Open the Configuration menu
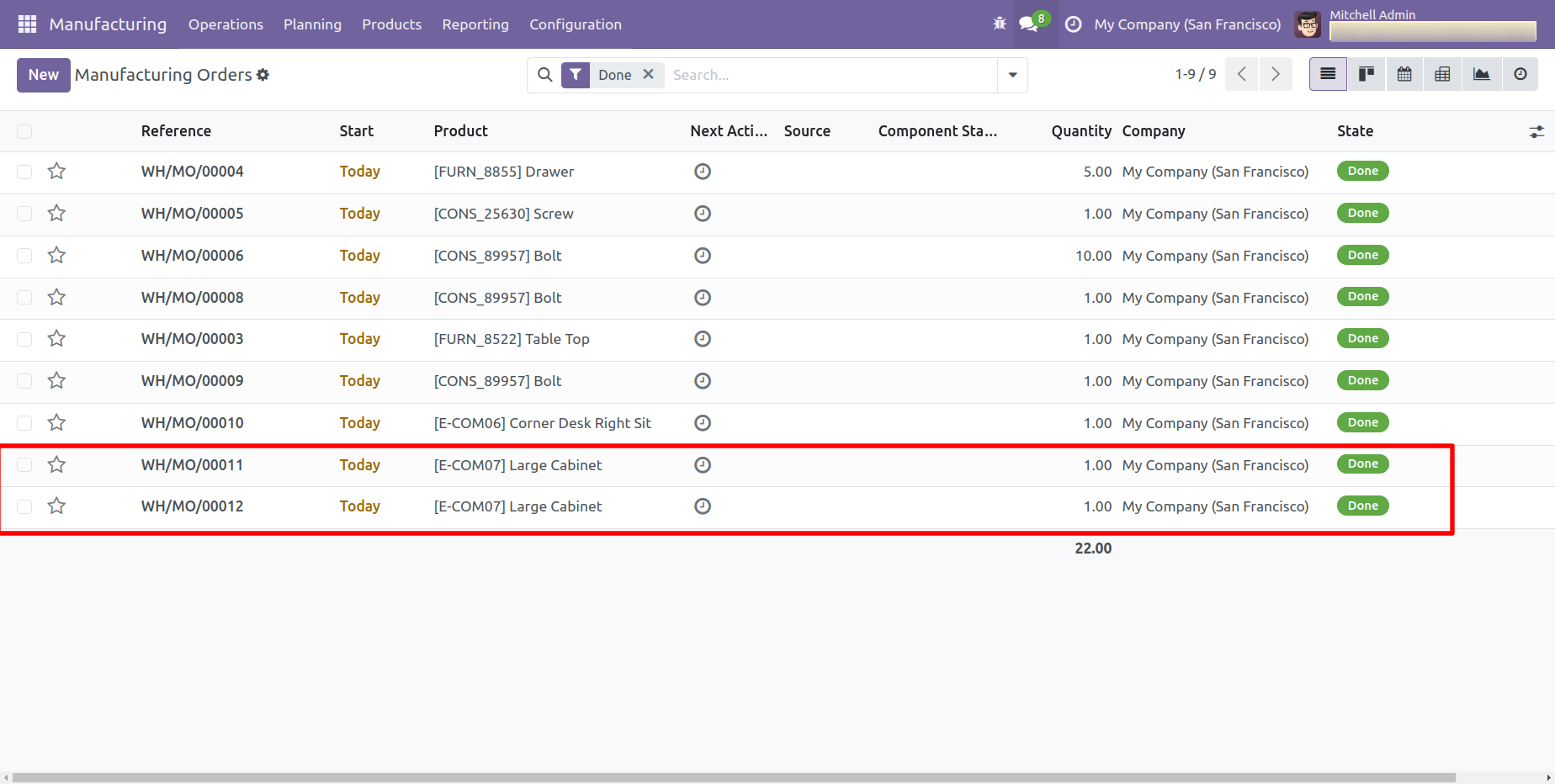1555x784 pixels. coord(576,24)
